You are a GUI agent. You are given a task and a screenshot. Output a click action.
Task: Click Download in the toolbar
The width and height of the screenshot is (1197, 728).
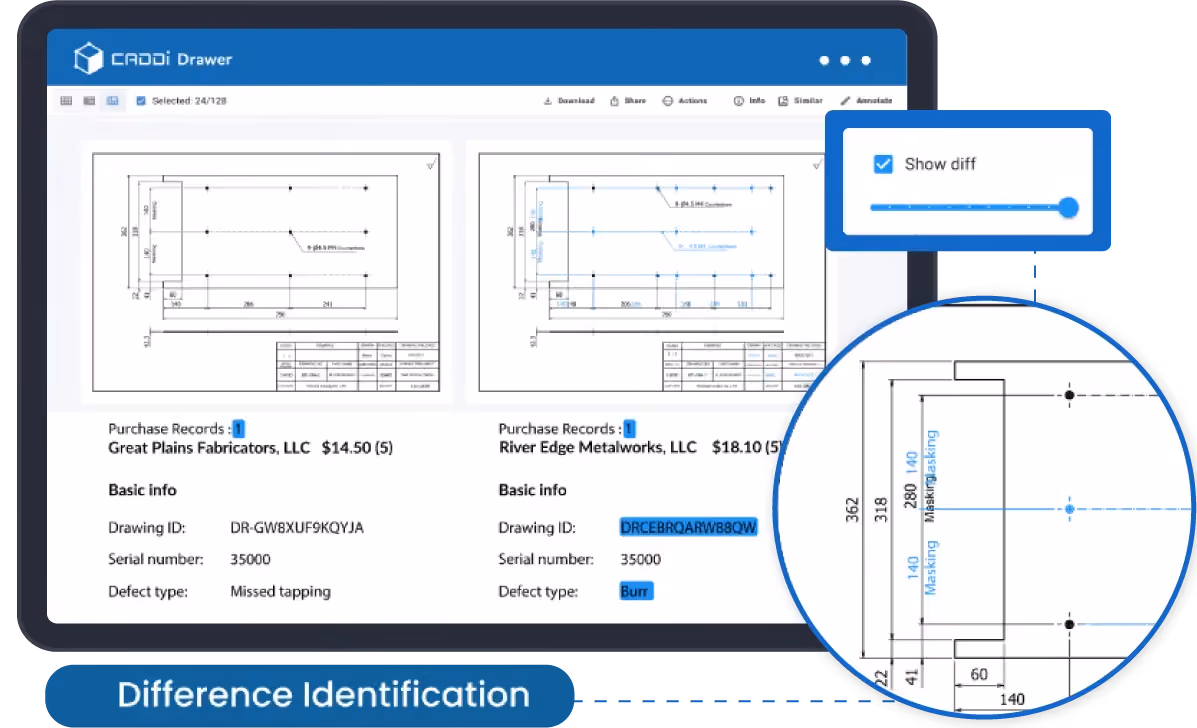click(569, 101)
